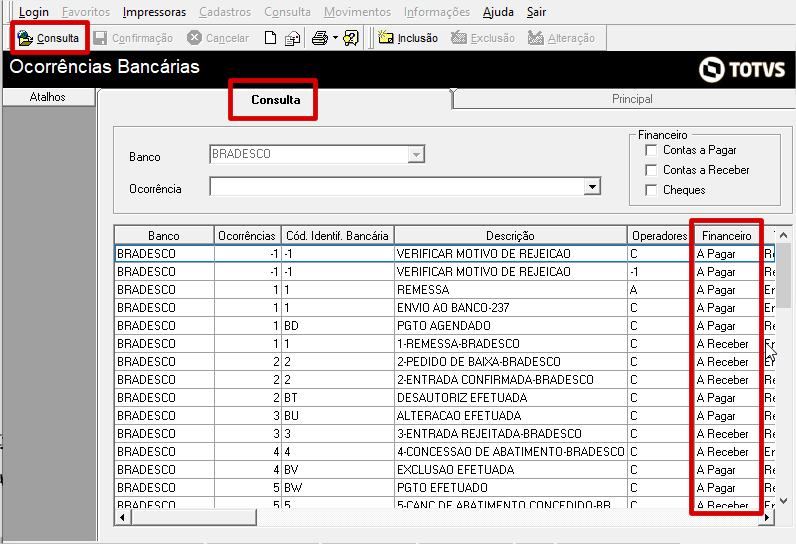Click the Consulta toolbar button
Image resolution: width=796 pixels, height=544 pixels.
[x=49, y=38]
